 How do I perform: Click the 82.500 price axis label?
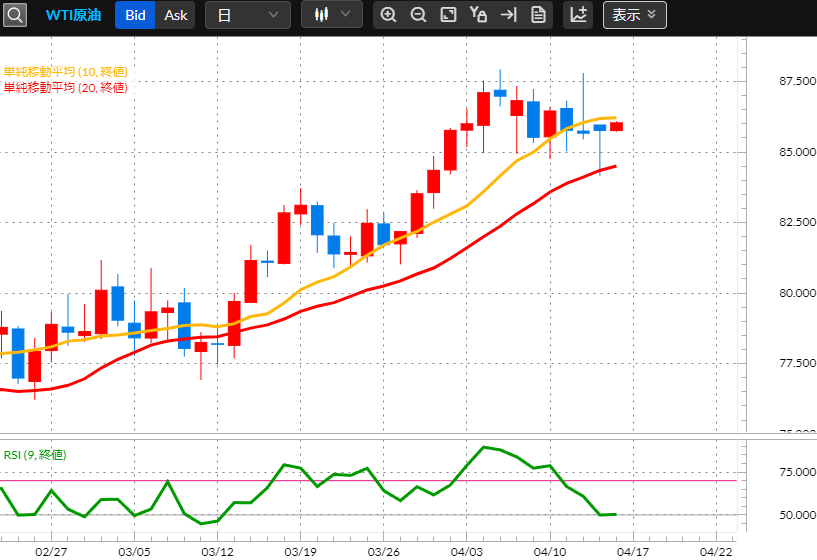[x=798, y=222]
